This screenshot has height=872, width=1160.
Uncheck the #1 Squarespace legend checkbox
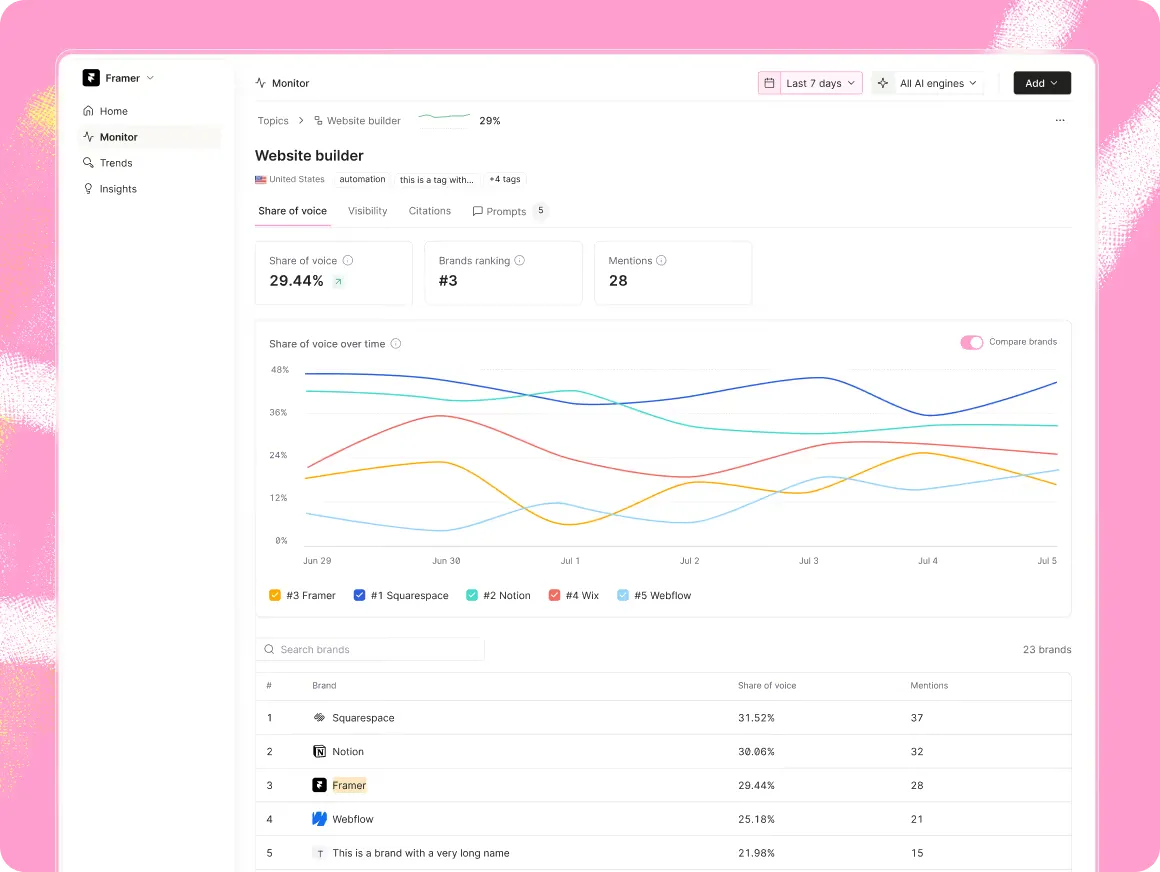click(x=360, y=595)
